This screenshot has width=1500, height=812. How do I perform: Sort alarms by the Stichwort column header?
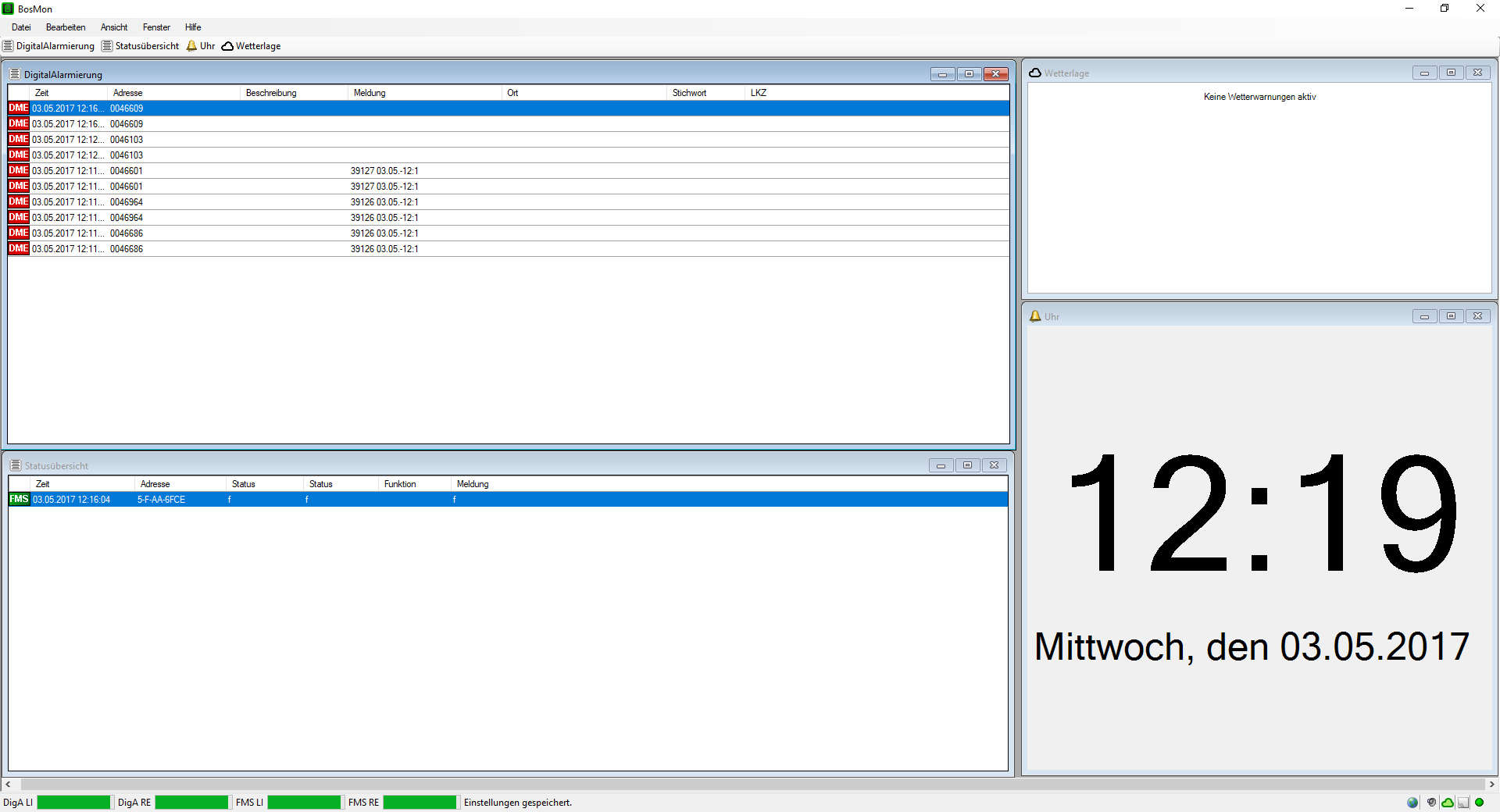(689, 93)
